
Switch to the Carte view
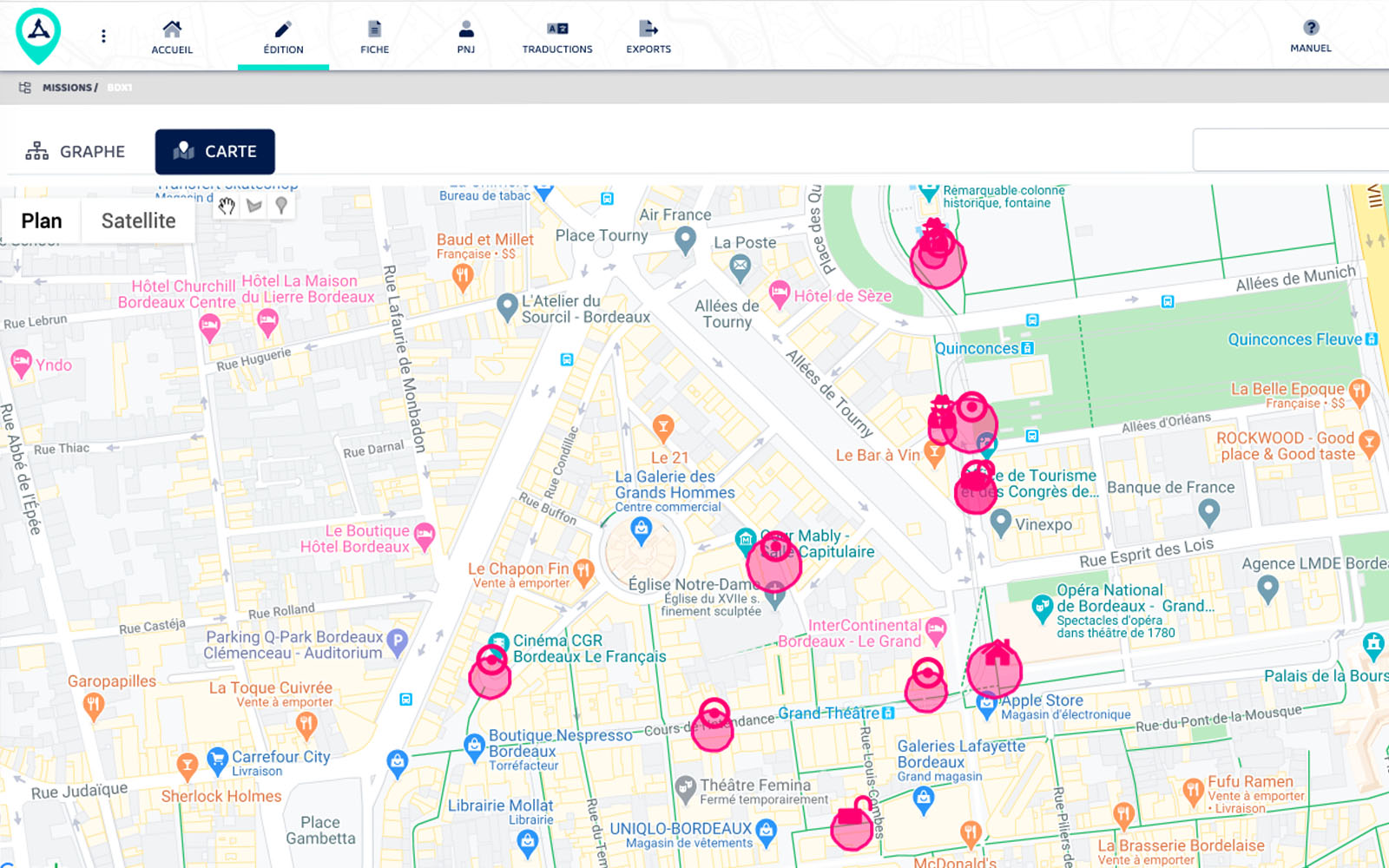pos(215,152)
